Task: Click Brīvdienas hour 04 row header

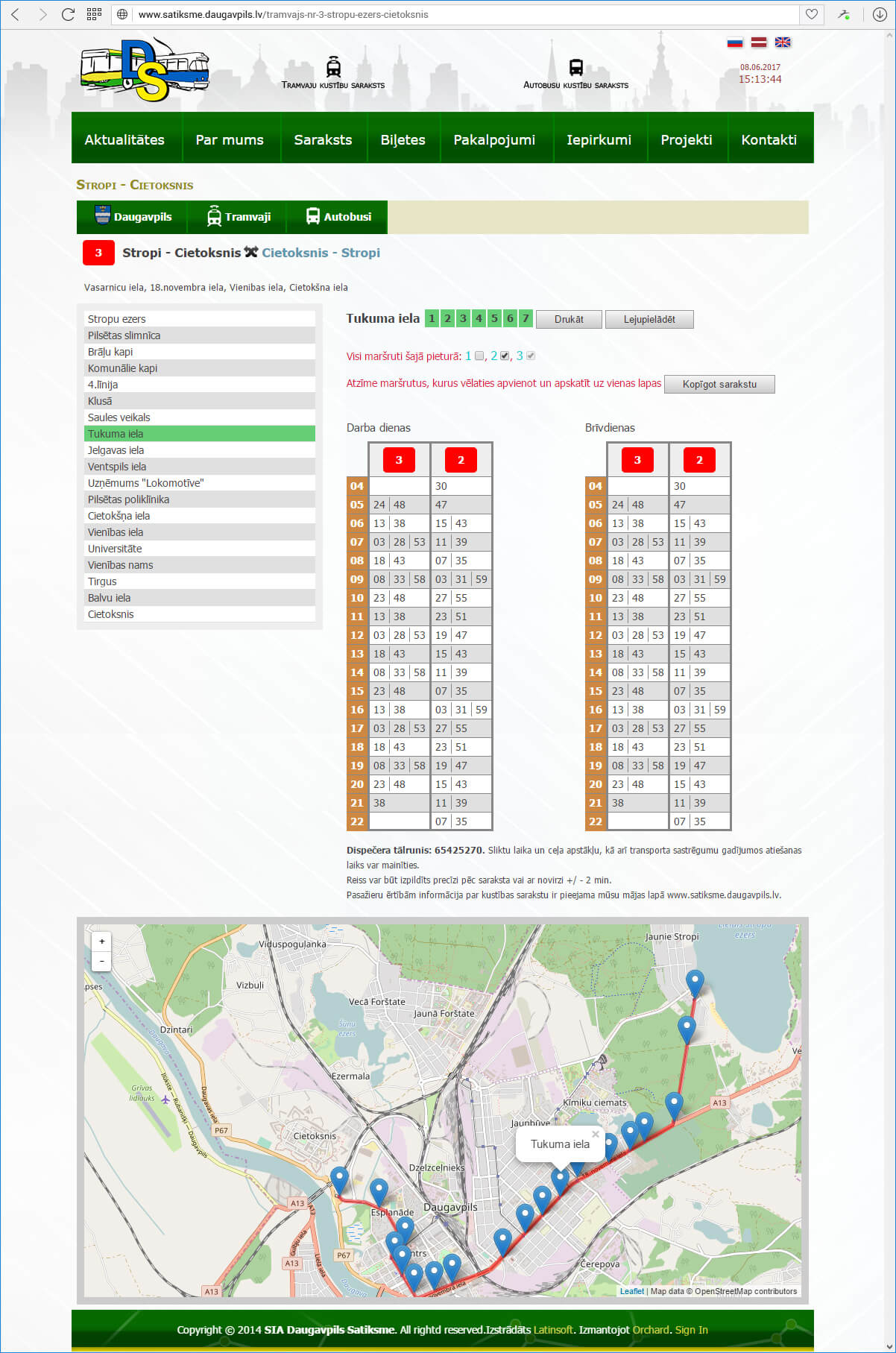Action: [596, 486]
